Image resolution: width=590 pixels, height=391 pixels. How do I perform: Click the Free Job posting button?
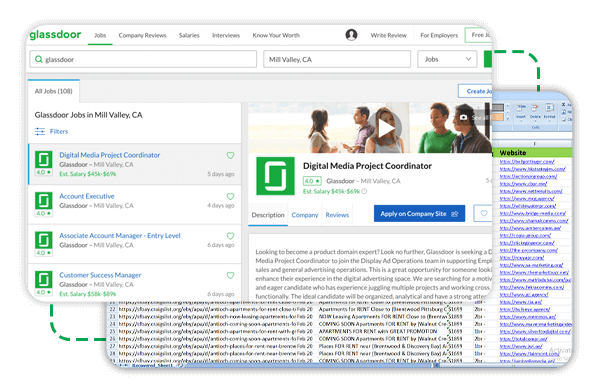pyautogui.click(x=478, y=35)
